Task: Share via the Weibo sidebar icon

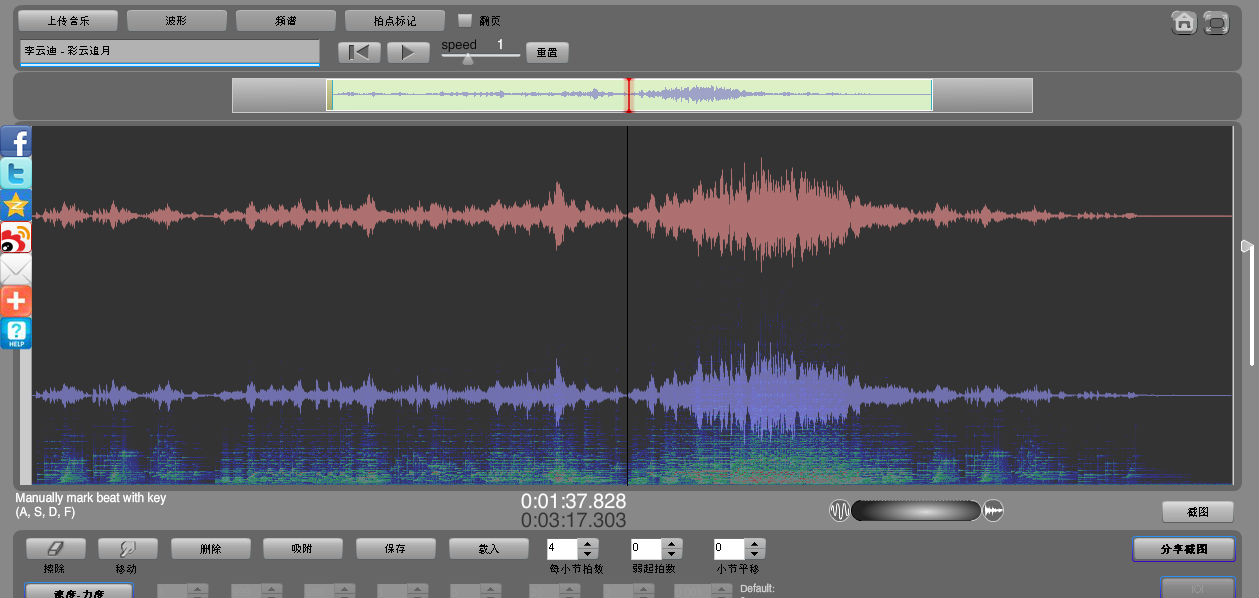Action: (x=16, y=238)
